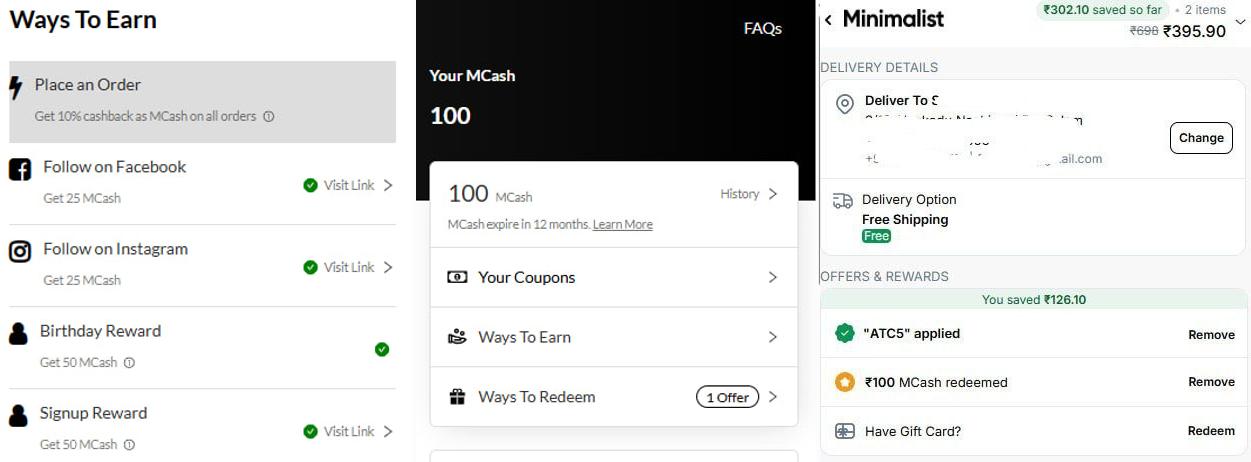Click the gift card icon beside Have Gift Card
This screenshot has height=462, width=1251.
pos(845,431)
